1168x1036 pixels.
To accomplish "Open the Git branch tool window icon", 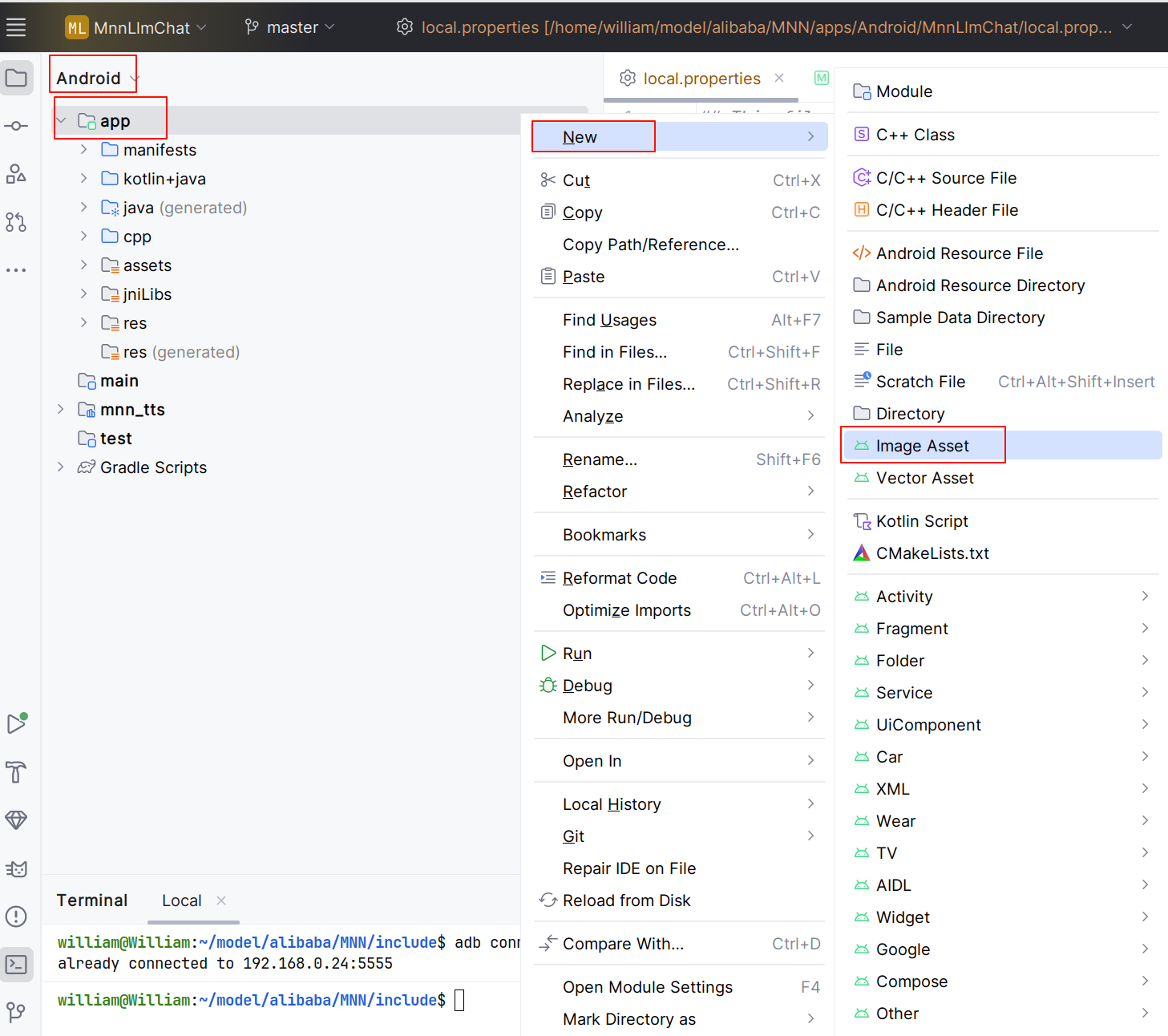I will (16, 1012).
